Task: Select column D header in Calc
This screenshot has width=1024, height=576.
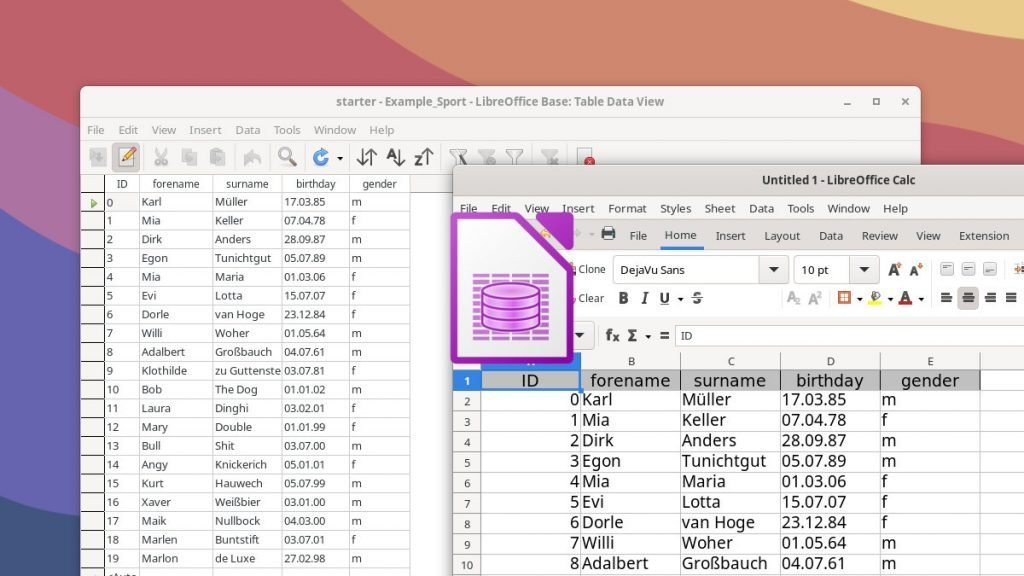Action: coord(830,361)
